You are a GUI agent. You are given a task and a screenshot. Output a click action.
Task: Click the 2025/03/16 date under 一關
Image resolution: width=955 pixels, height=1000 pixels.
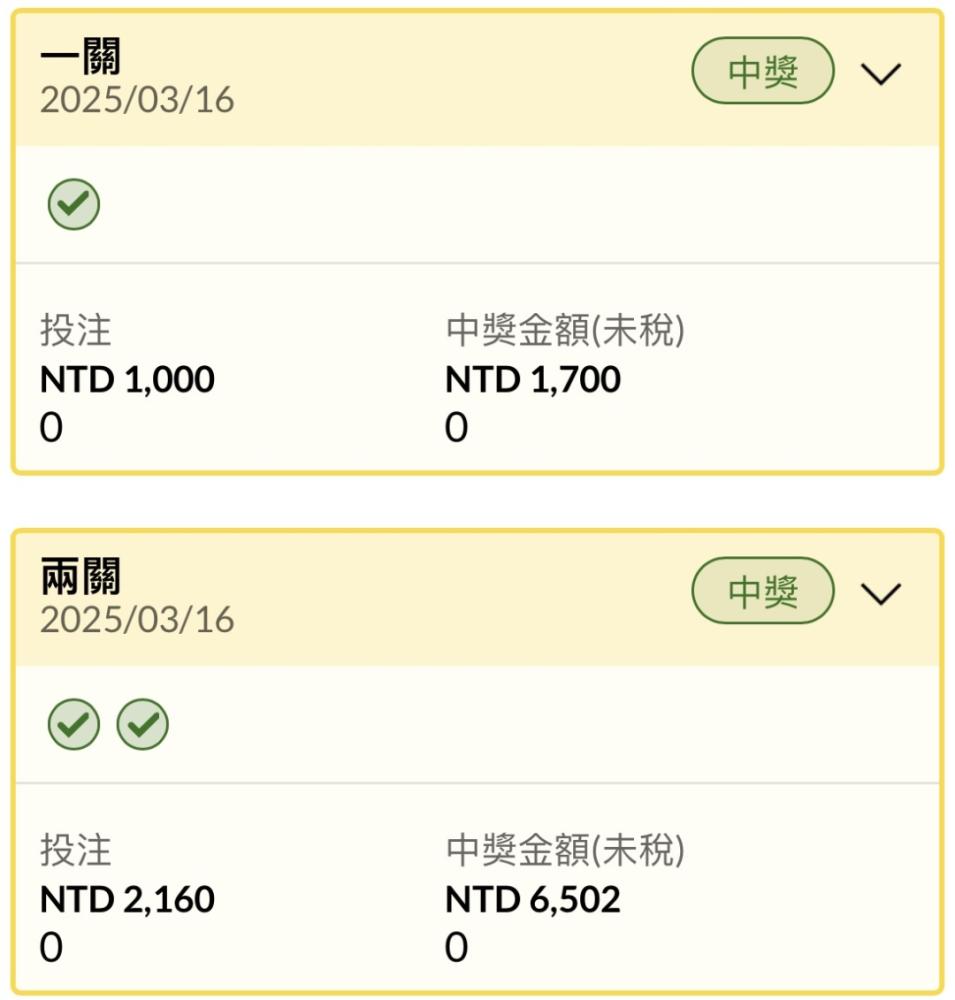tap(137, 100)
